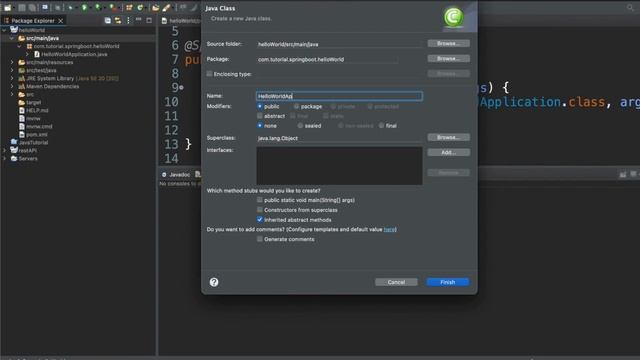This screenshot has height=360, width=640.
Task: Expand Maven Dependencies node
Action: click(12, 86)
